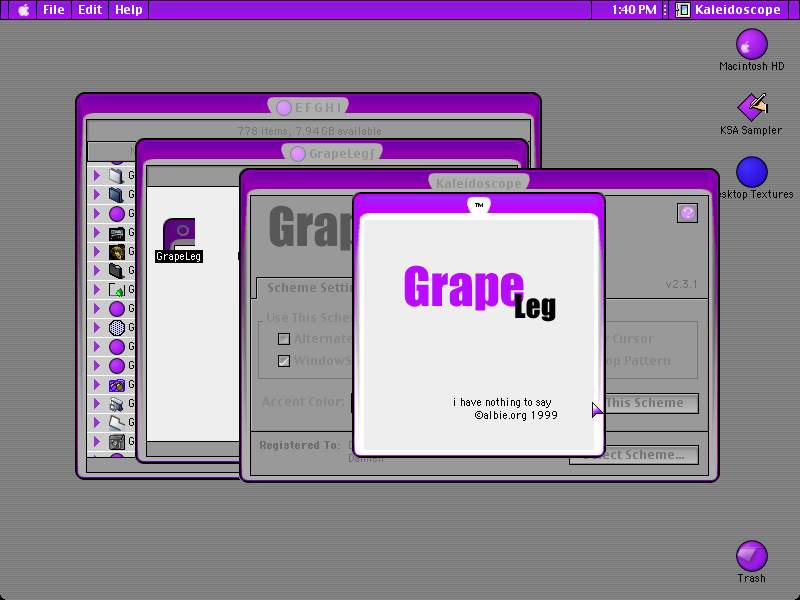The height and width of the screenshot is (600, 800).
Task: Expand the photo folder row triangle
Action: point(96,233)
